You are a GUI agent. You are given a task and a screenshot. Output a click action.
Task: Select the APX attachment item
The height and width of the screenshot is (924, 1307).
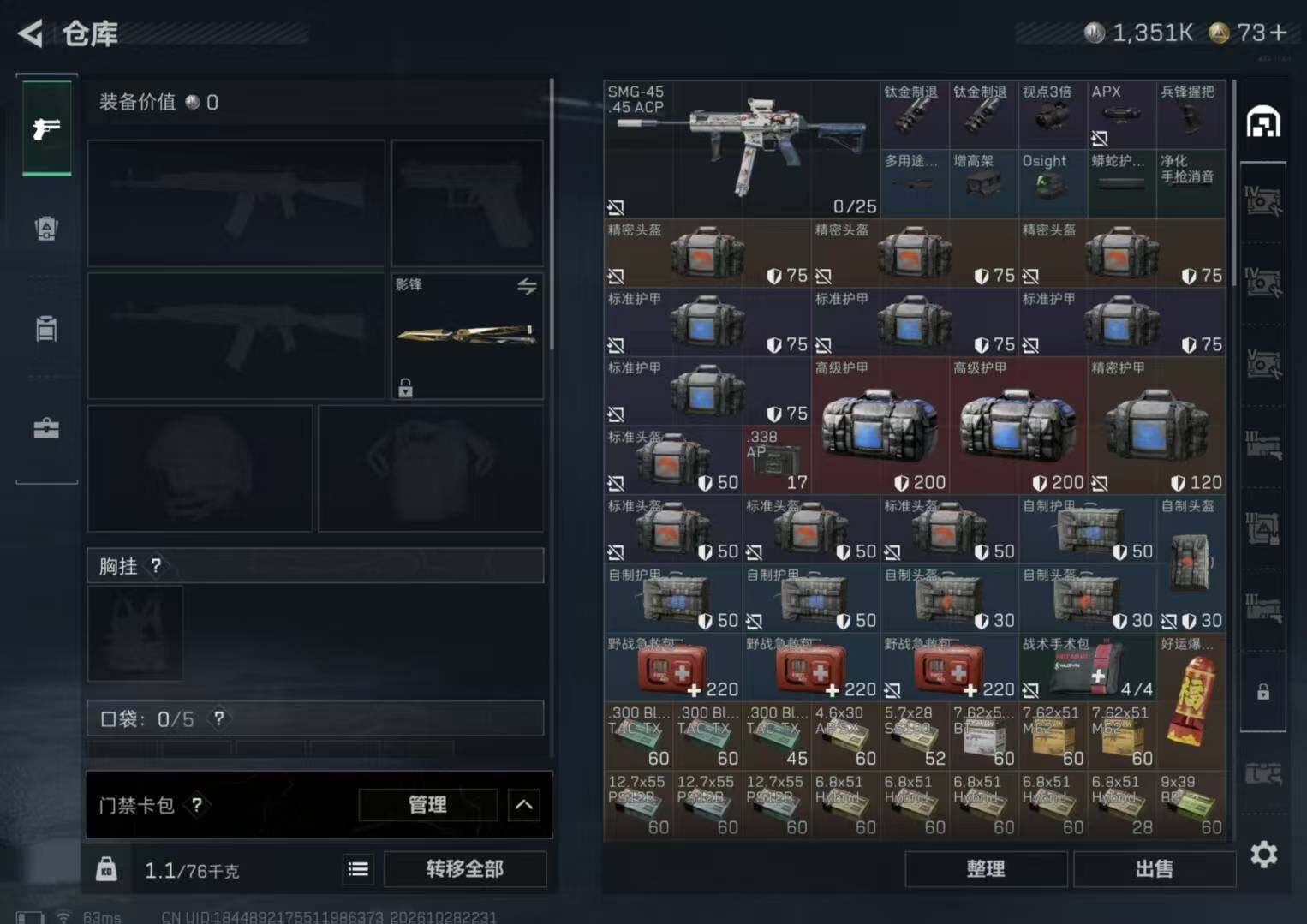(x=1122, y=115)
